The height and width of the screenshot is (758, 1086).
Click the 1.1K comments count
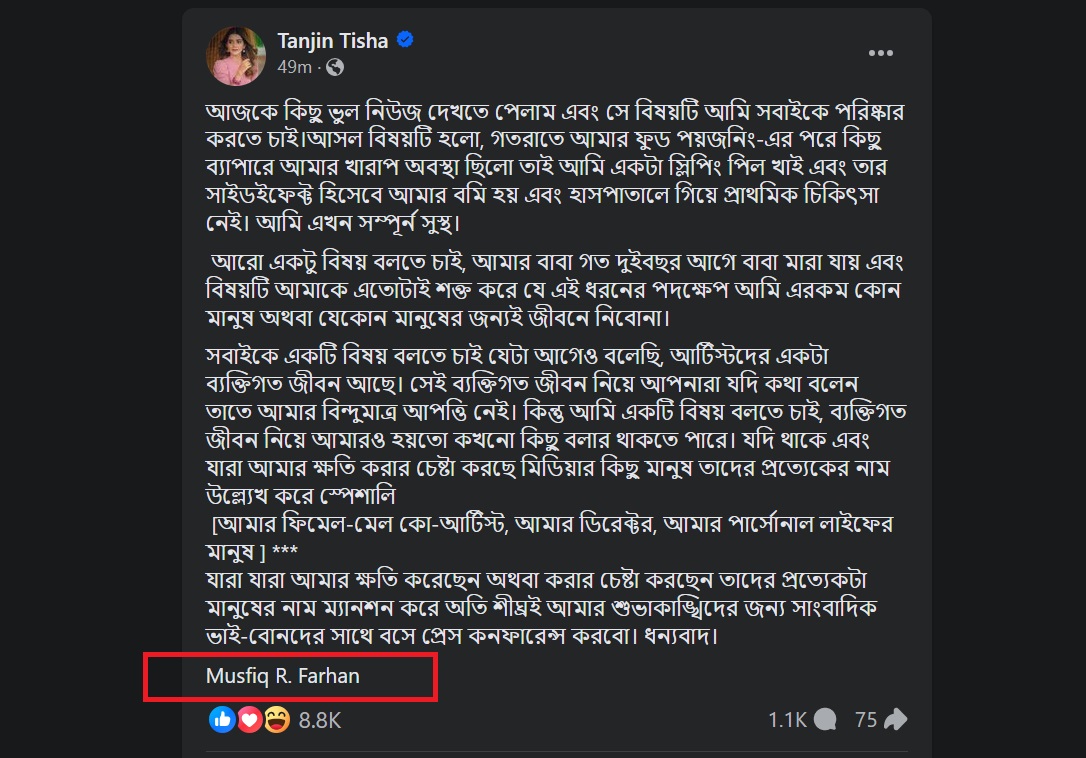pyautogui.click(x=787, y=719)
